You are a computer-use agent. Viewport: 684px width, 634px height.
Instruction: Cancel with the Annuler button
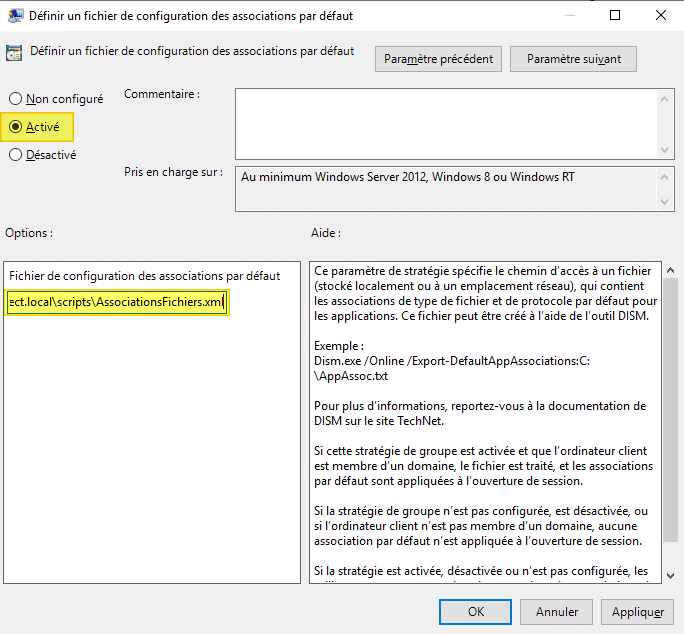coord(556,612)
